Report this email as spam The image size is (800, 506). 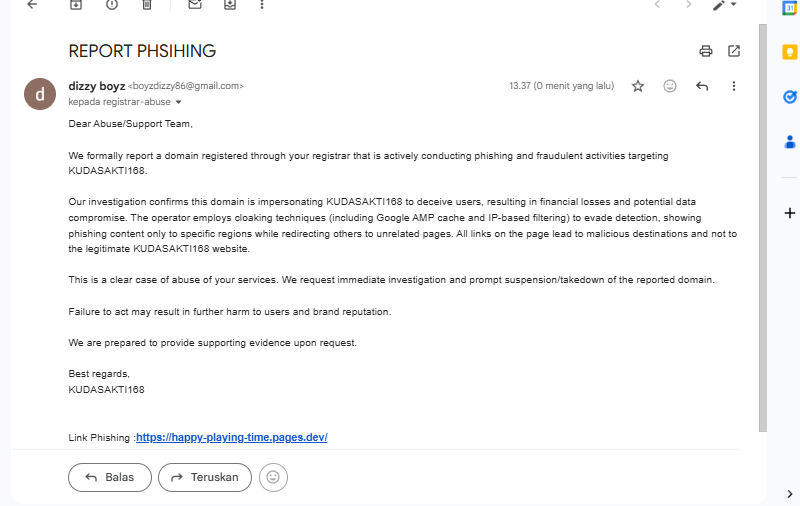111,5
